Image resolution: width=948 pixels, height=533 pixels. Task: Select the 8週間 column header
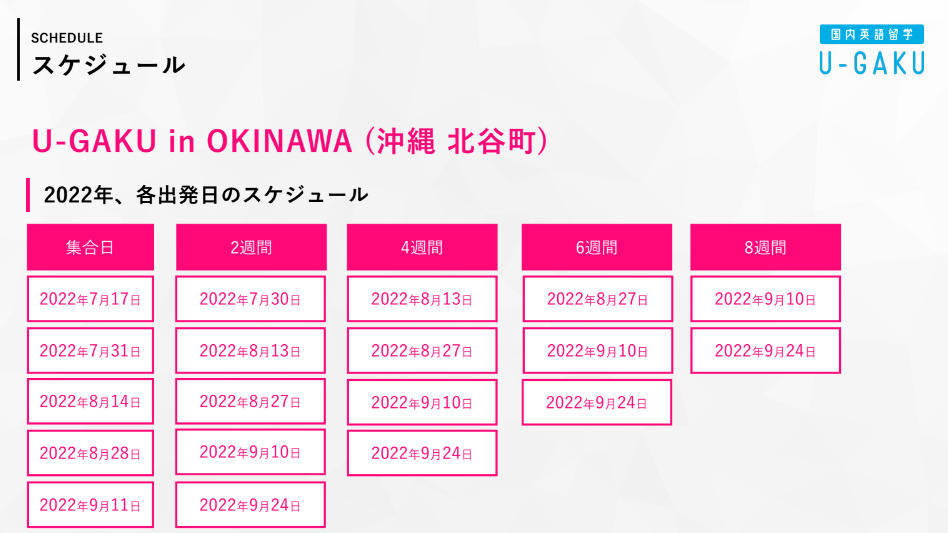(765, 247)
